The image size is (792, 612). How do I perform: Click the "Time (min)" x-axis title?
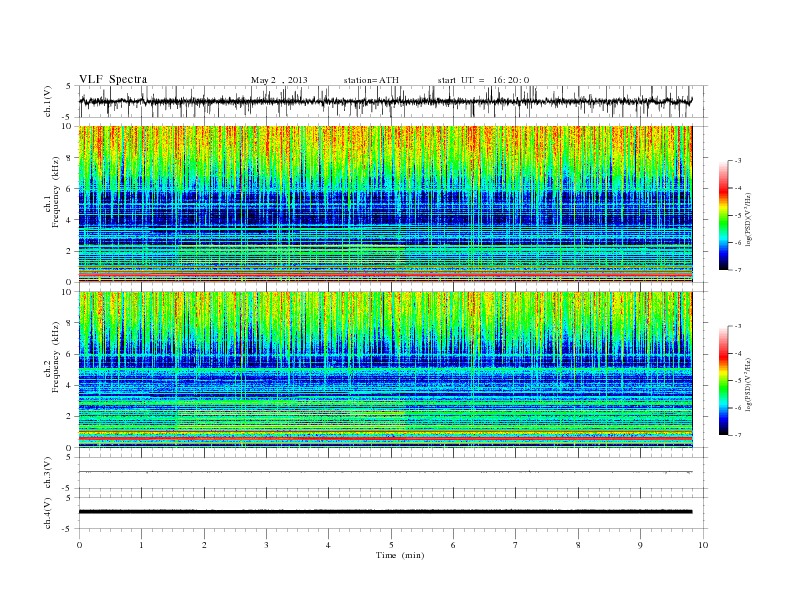point(400,555)
